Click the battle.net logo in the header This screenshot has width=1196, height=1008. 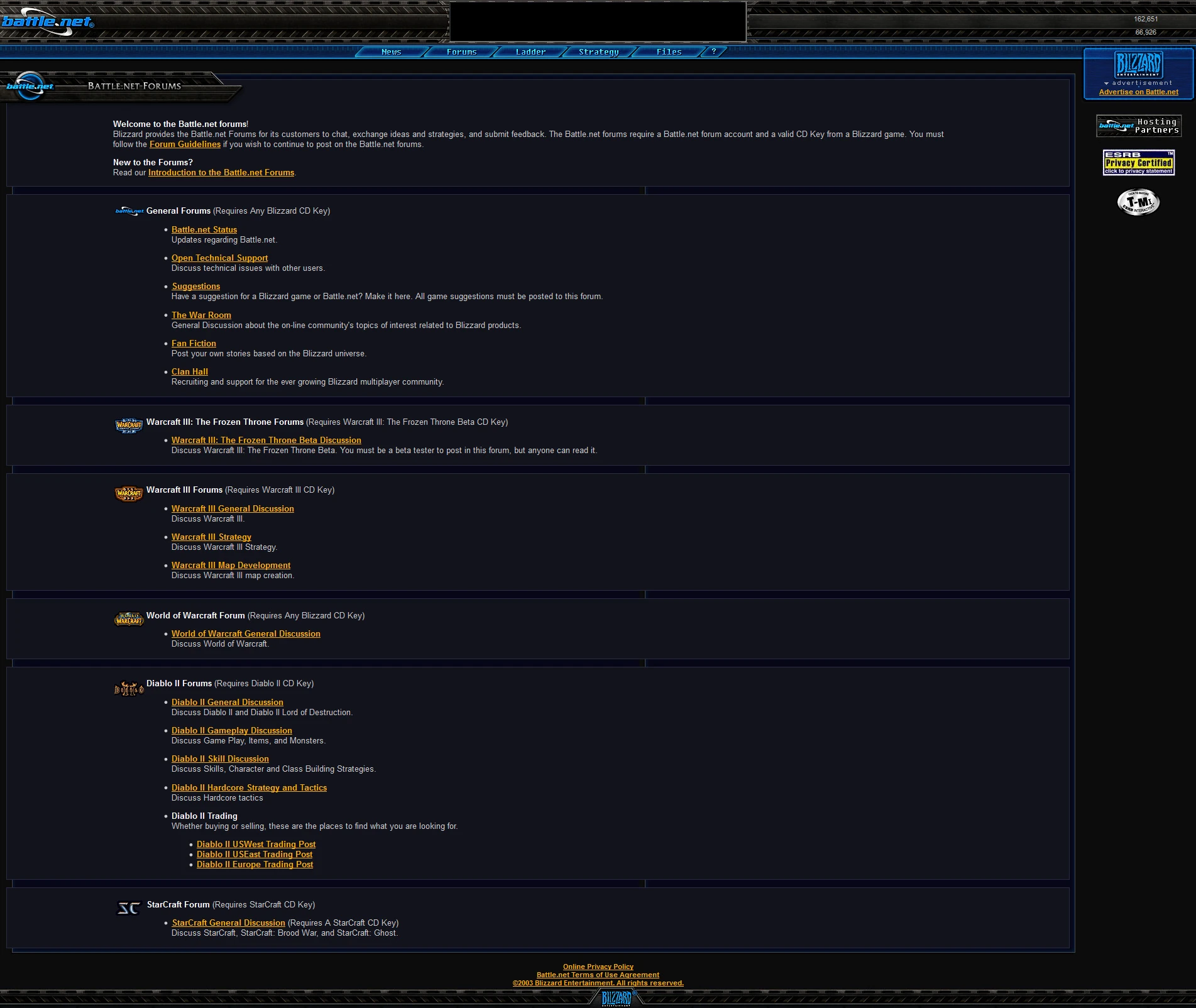(x=48, y=22)
